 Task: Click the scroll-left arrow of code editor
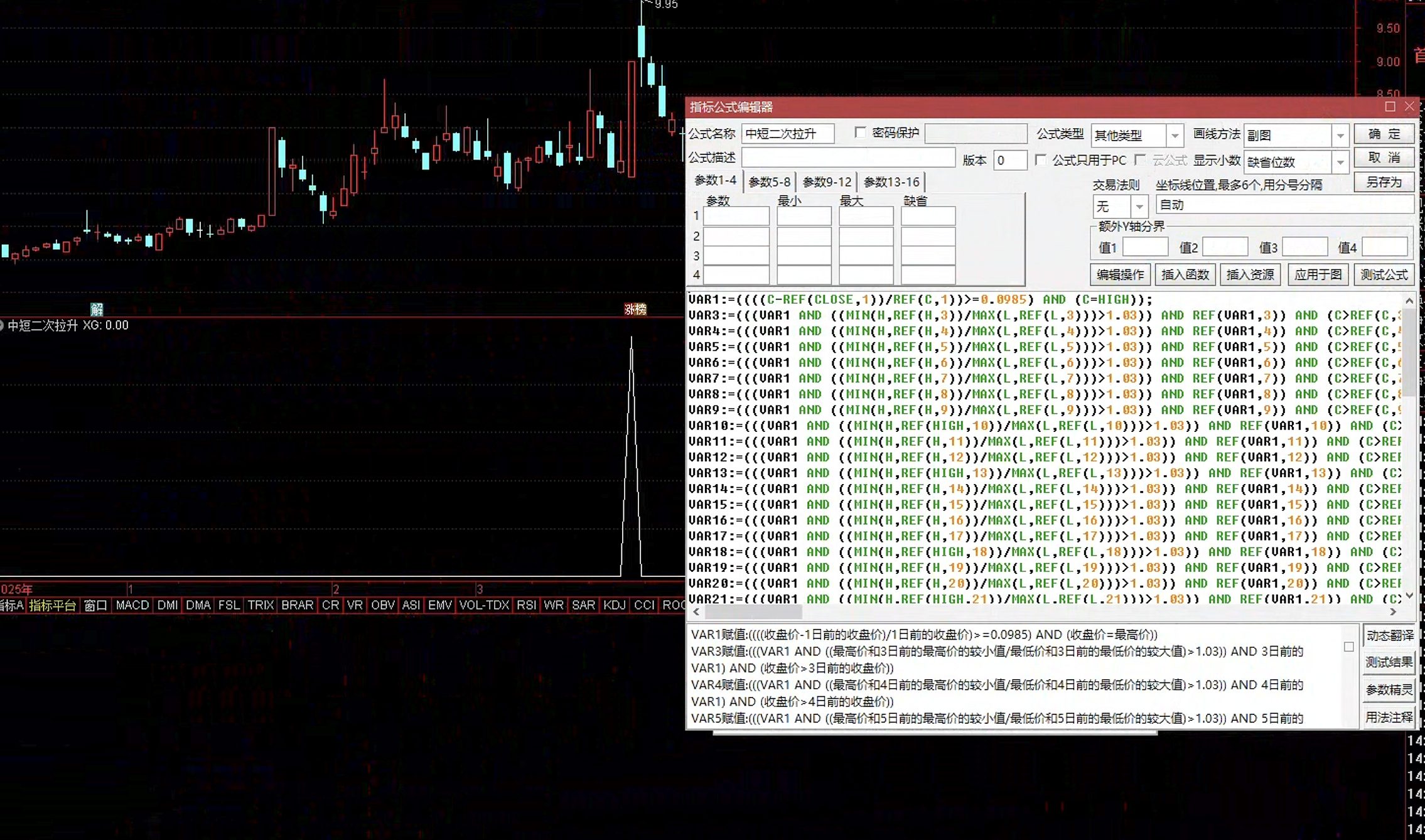[696, 611]
